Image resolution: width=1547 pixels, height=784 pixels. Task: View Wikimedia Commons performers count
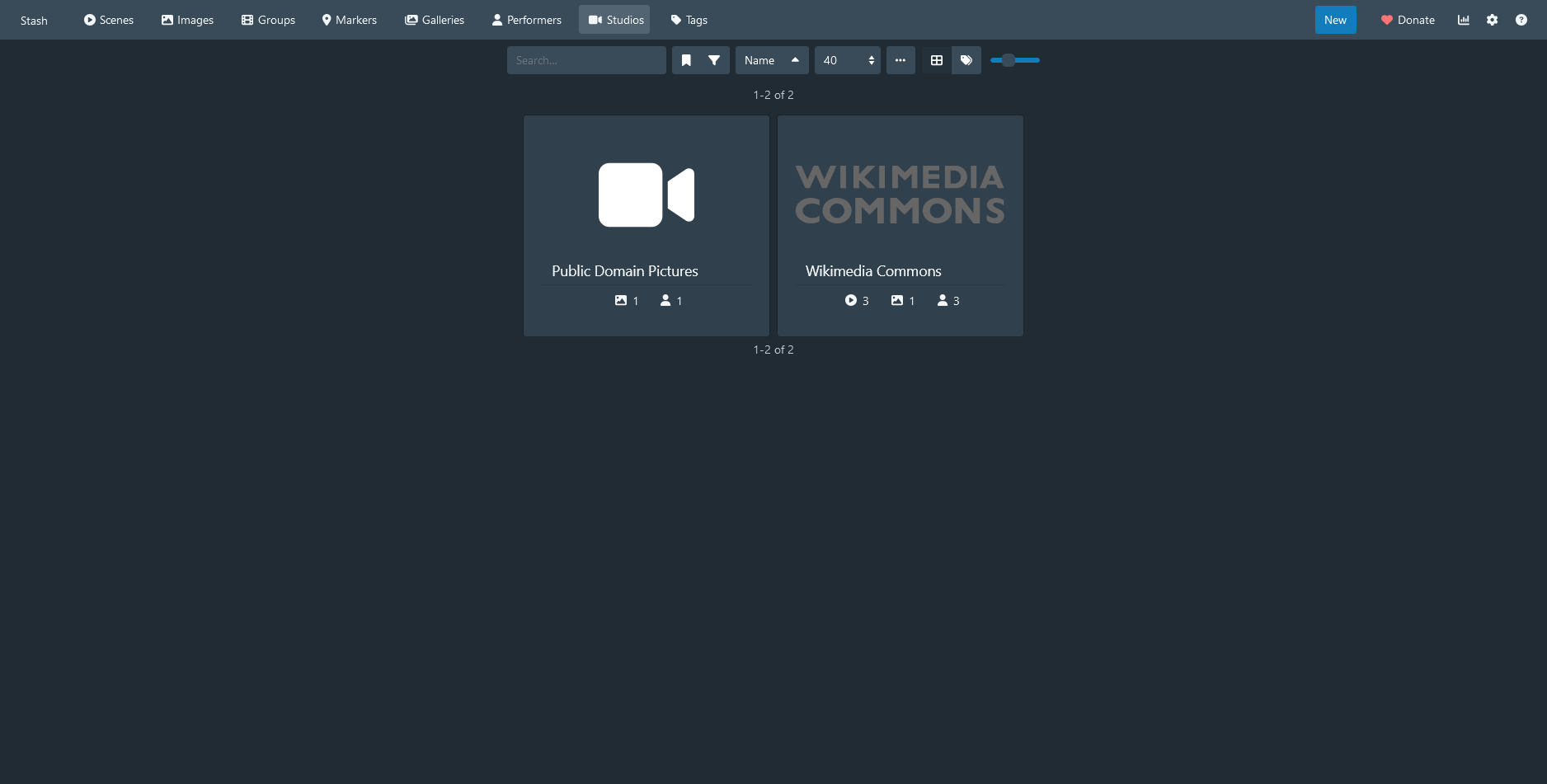(948, 301)
